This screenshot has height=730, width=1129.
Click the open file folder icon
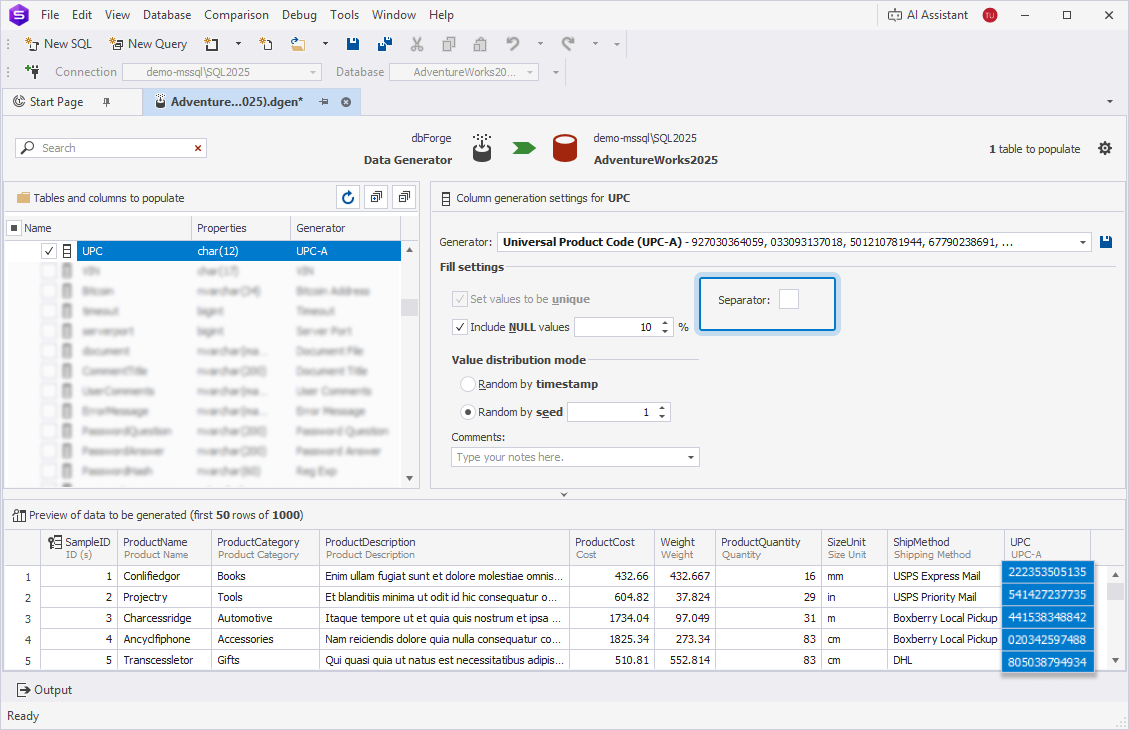tap(297, 44)
